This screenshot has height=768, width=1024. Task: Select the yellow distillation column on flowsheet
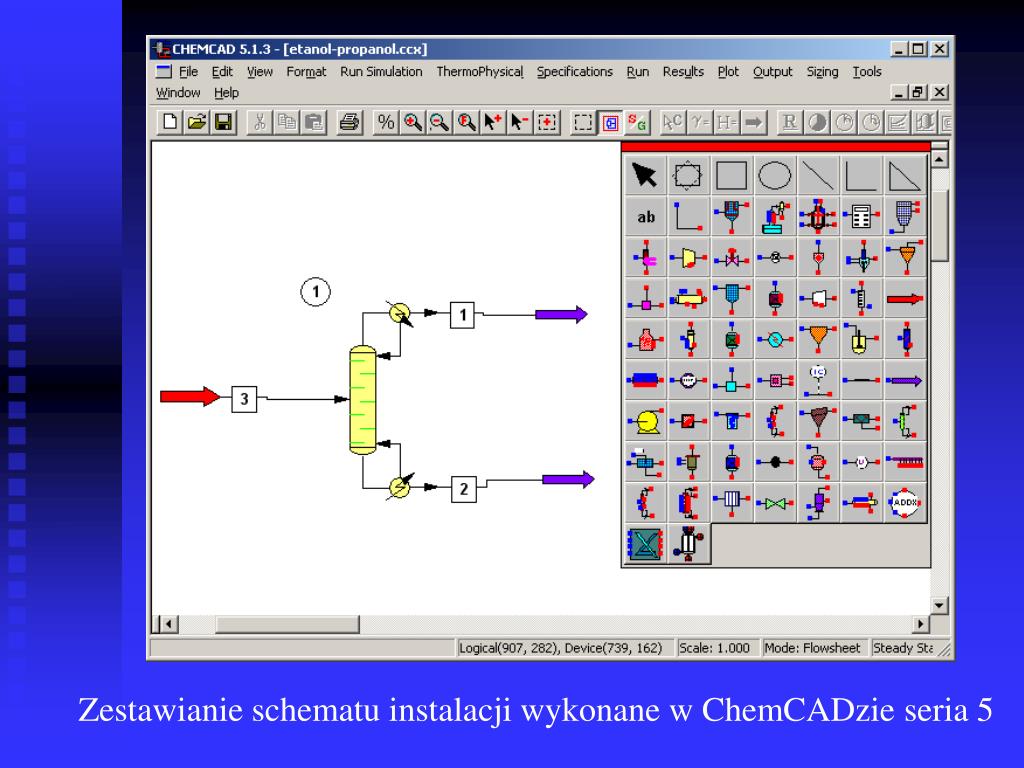click(362, 400)
